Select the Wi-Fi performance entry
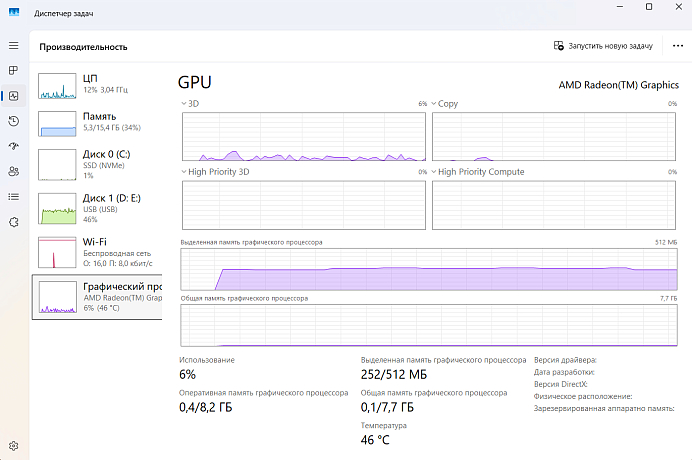This screenshot has width=692, height=460. [x=97, y=252]
